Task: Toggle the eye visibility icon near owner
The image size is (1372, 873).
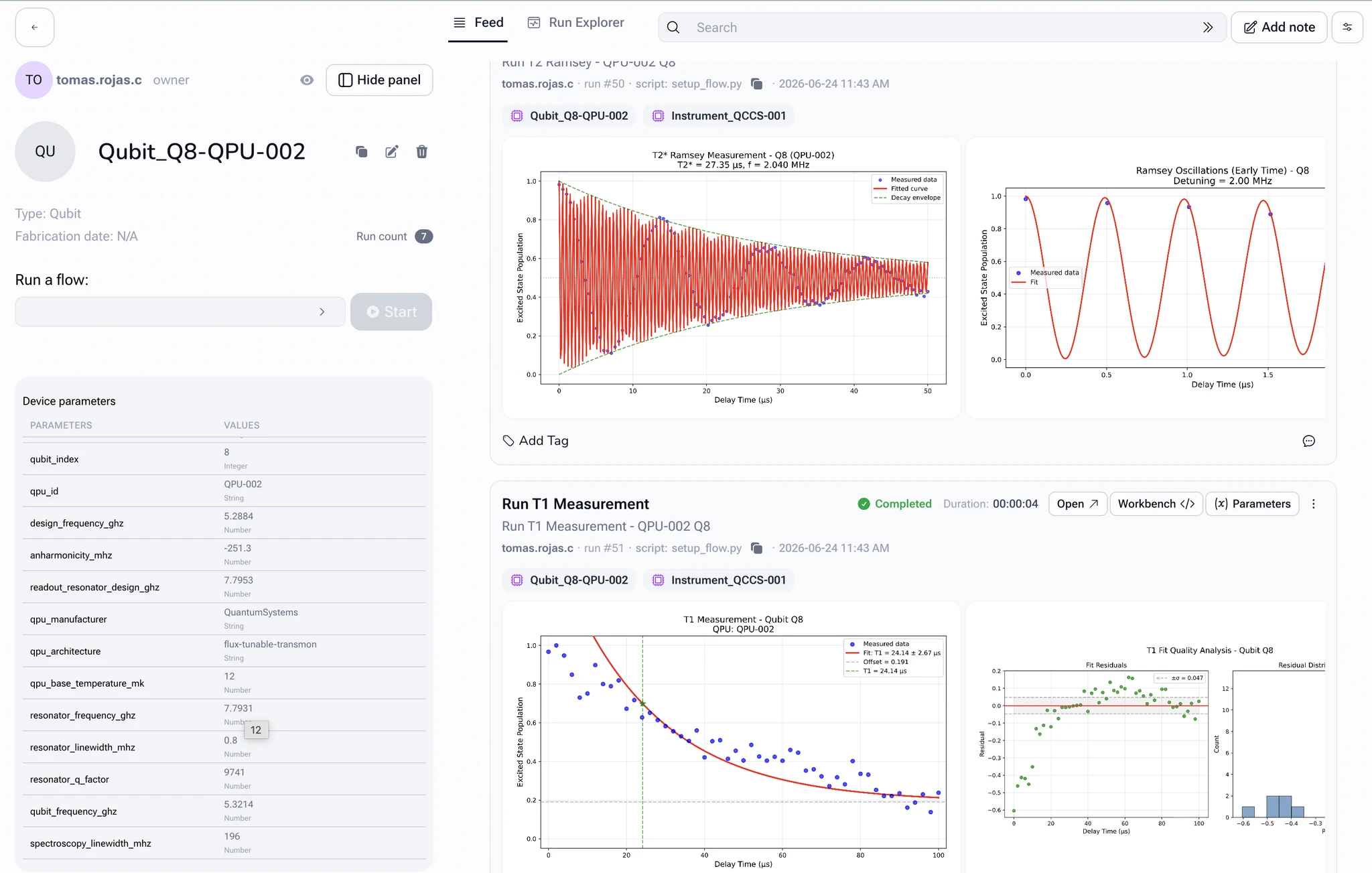Action: tap(307, 80)
